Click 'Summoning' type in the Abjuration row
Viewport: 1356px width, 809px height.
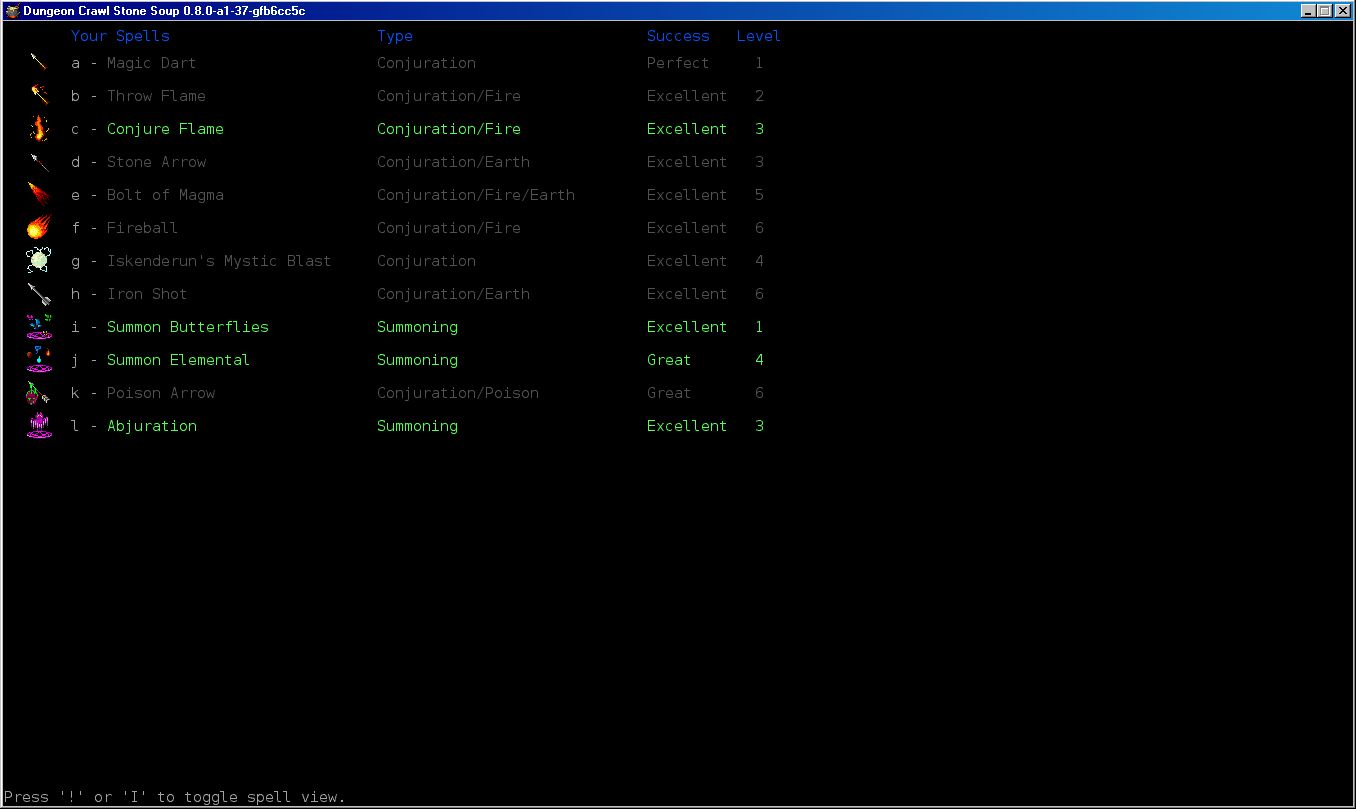(417, 426)
